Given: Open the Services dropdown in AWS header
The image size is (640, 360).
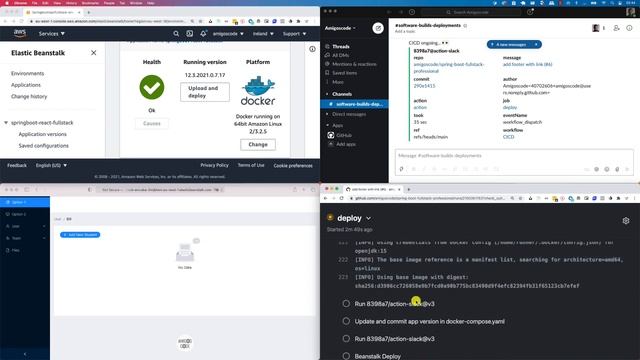Looking at the screenshot, I should click(51, 33).
